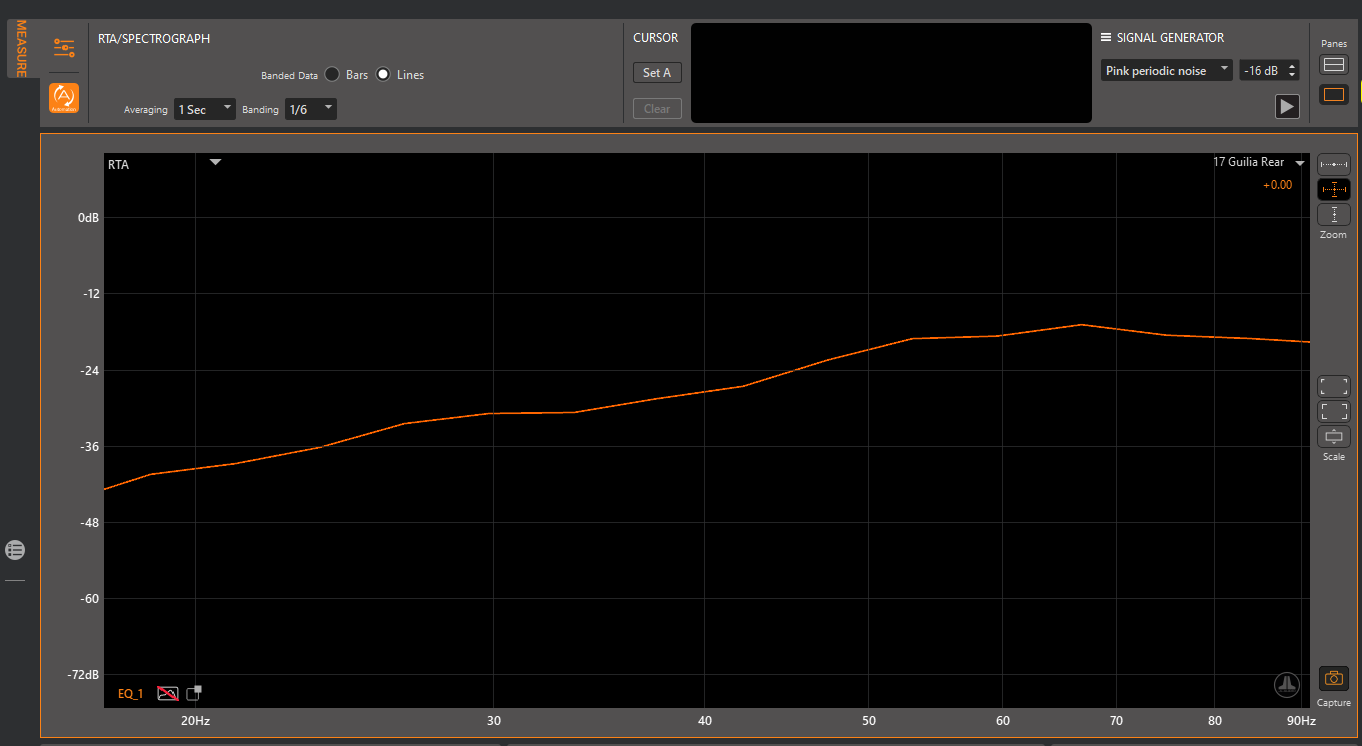Start the signal generator with play button
Image resolution: width=1362 pixels, height=746 pixels.
click(x=1287, y=106)
